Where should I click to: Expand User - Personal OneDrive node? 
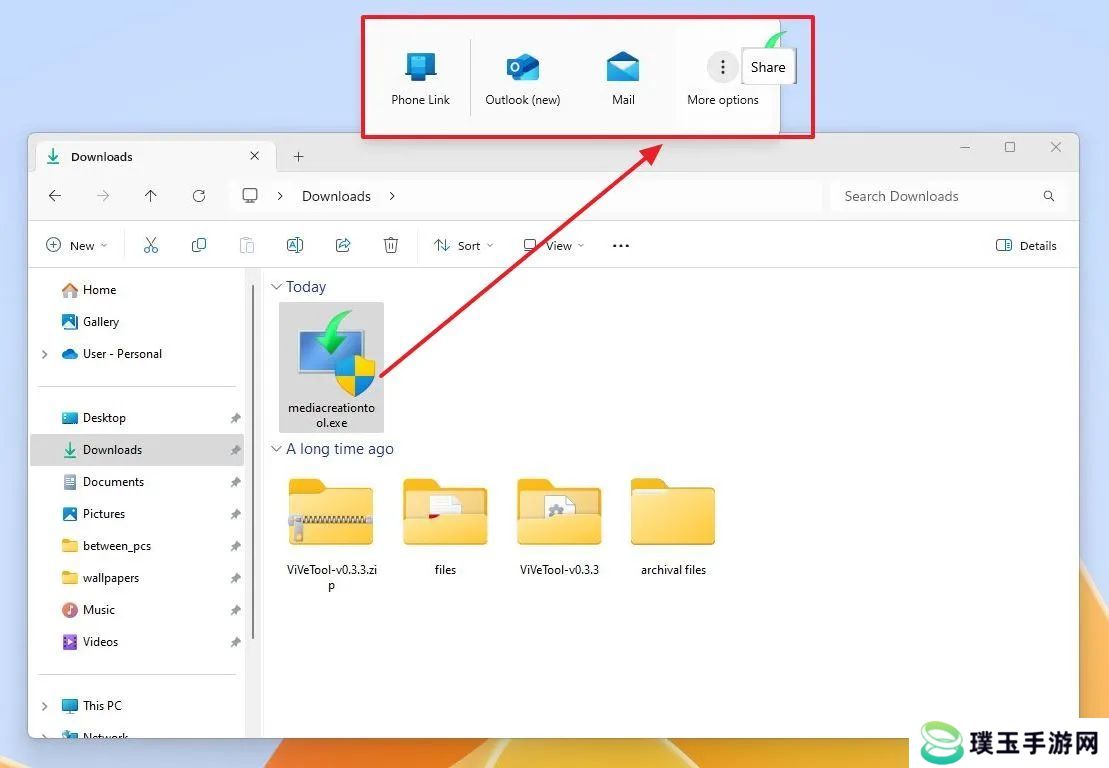(45, 354)
